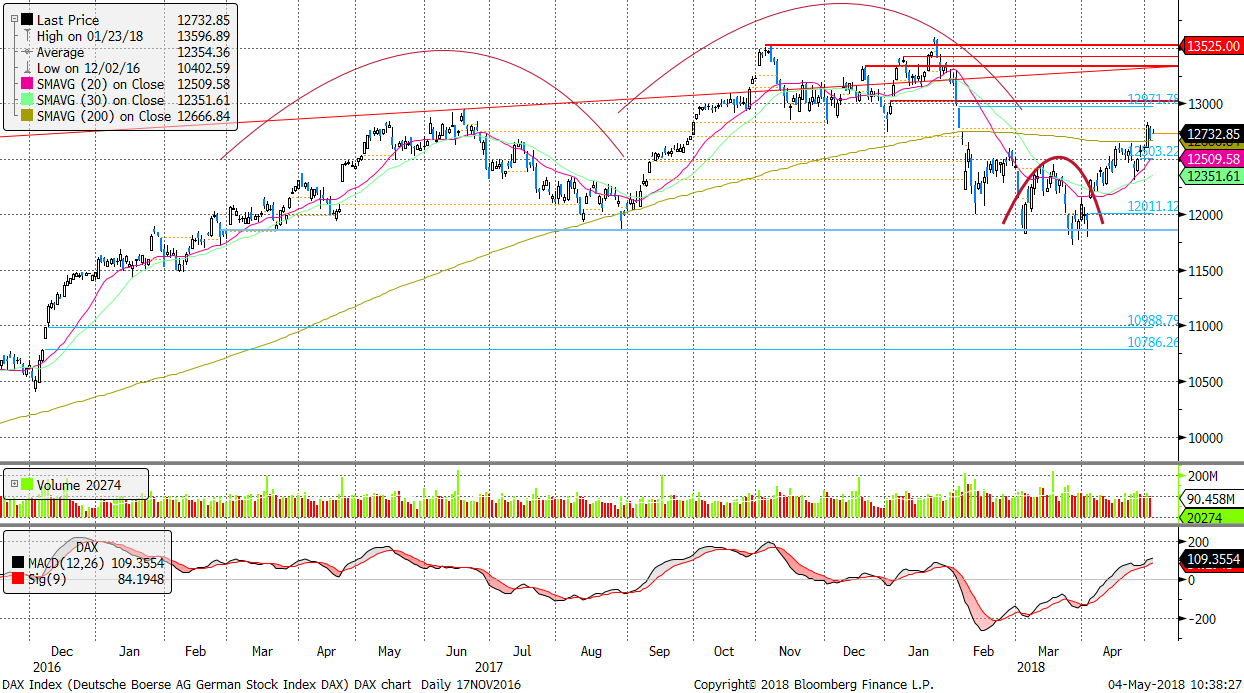This screenshot has width=1244, height=693.
Task: Select the 'High on 01/23/18' legend entry
Action: [92, 36]
